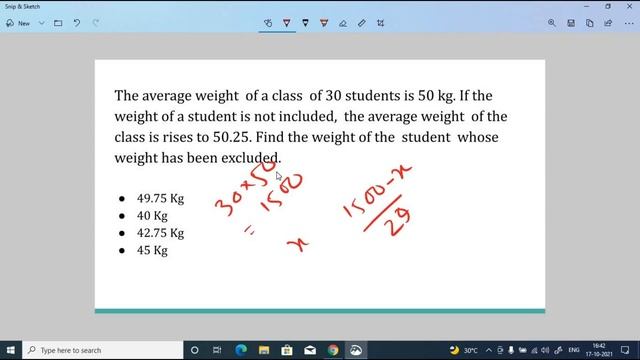Click the Snip & Sketch taskbar icon

356,350
